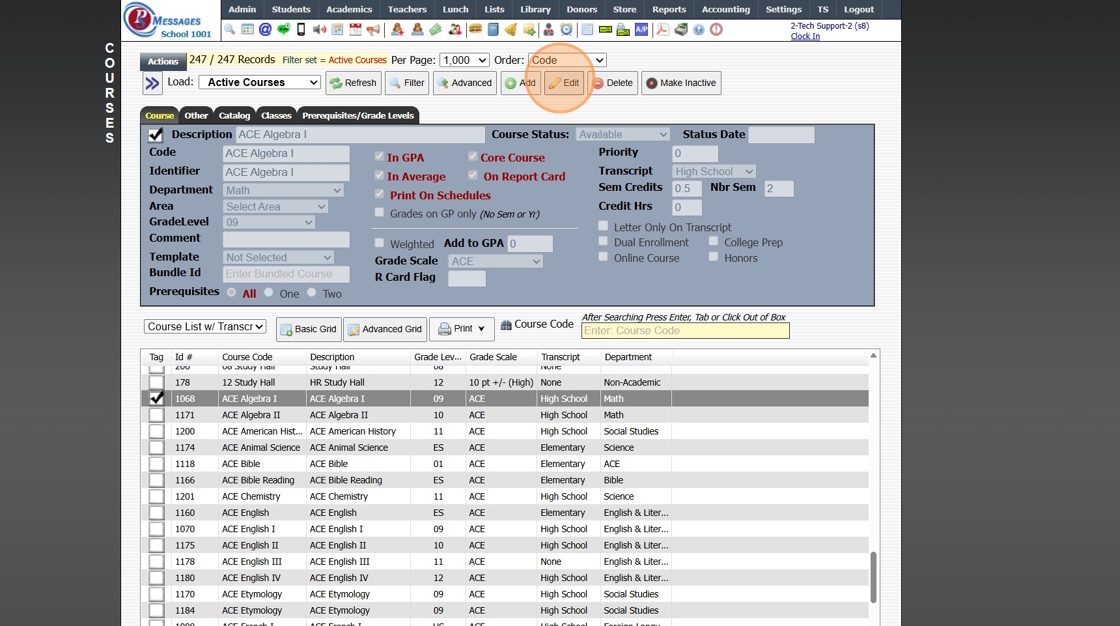Toggle the tag checkbox for ACE Chemistry
The width and height of the screenshot is (1120, 626).
[x=156, y=497]
